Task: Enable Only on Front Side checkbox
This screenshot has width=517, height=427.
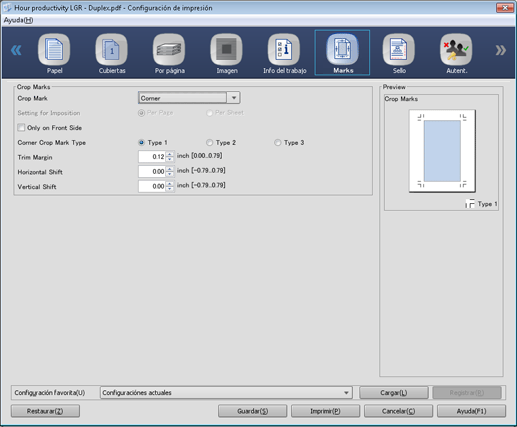Action: (x=21, y=128)
